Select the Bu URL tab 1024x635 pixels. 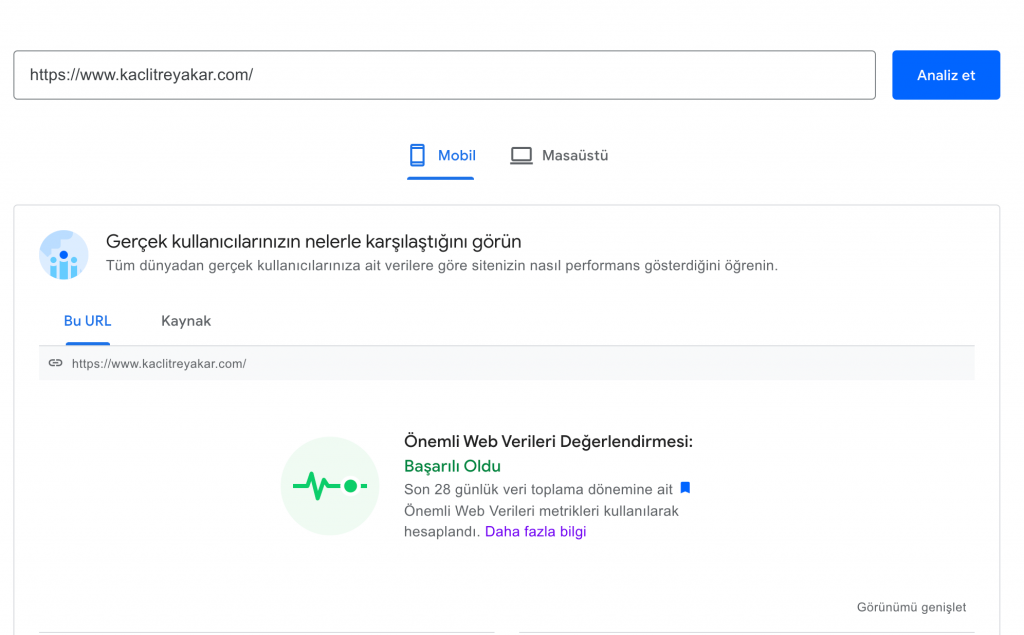[x=87, y=321]
